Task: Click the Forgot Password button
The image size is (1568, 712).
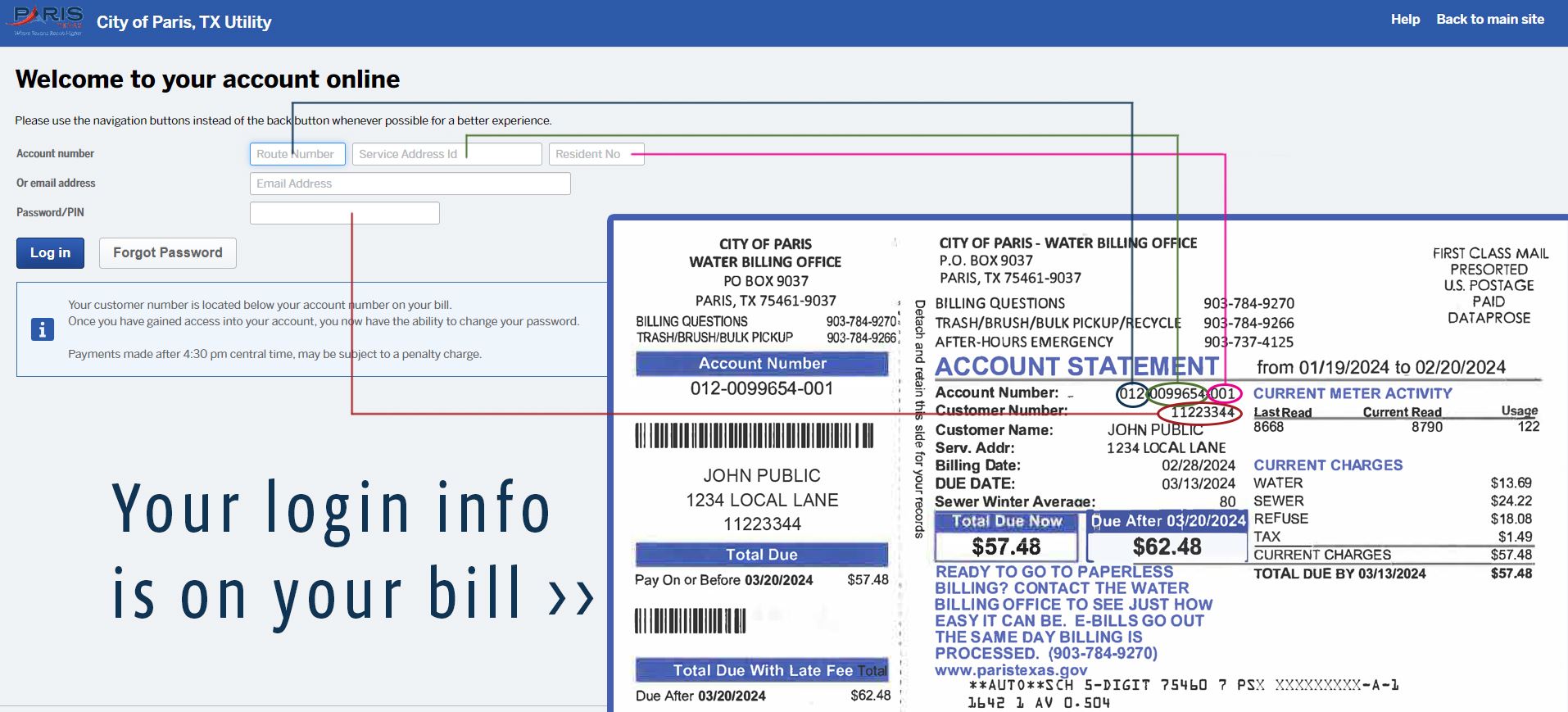Action: point(167,253)
